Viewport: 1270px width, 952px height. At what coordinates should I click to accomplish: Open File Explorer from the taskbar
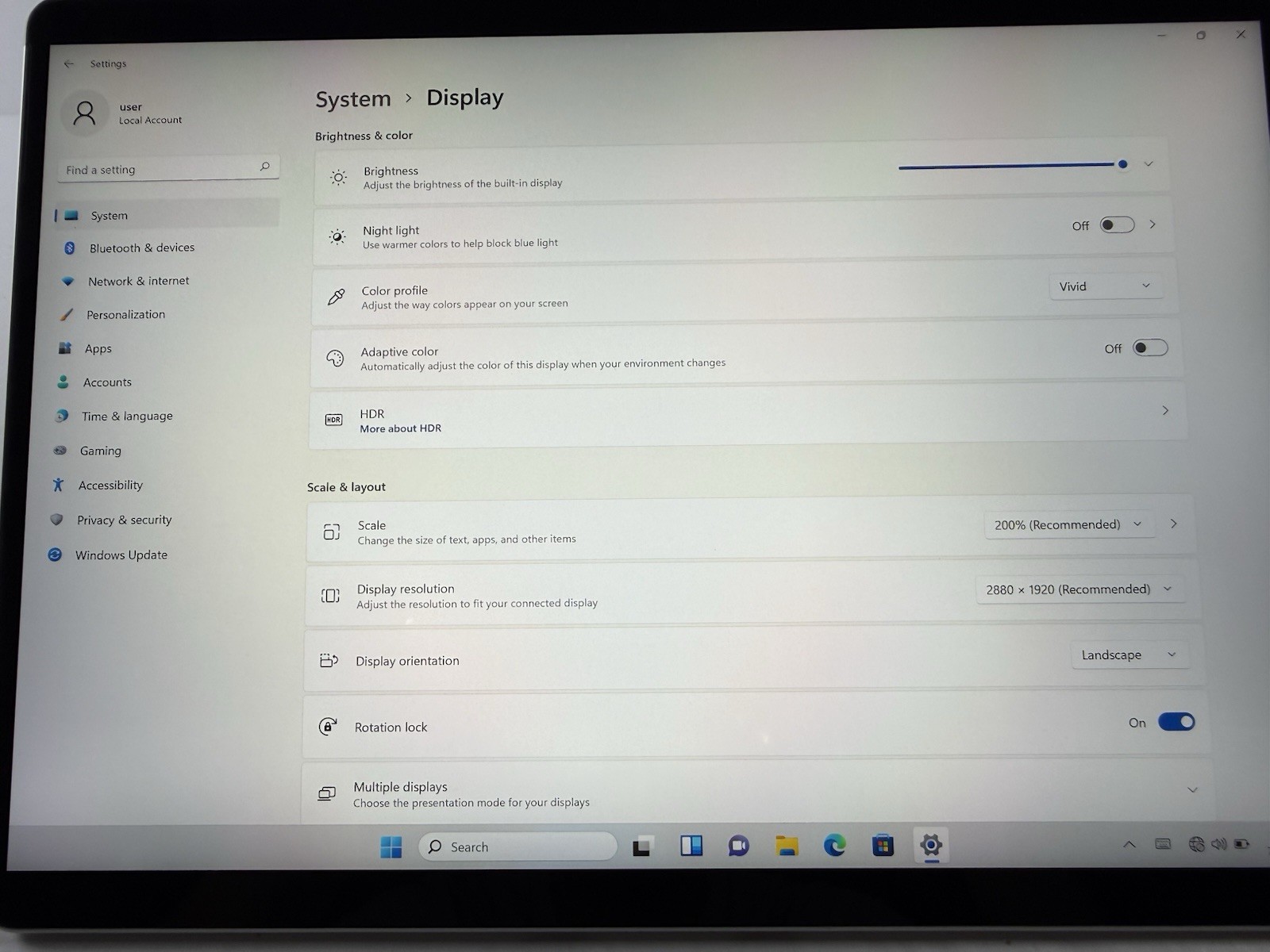coord(787,846)
